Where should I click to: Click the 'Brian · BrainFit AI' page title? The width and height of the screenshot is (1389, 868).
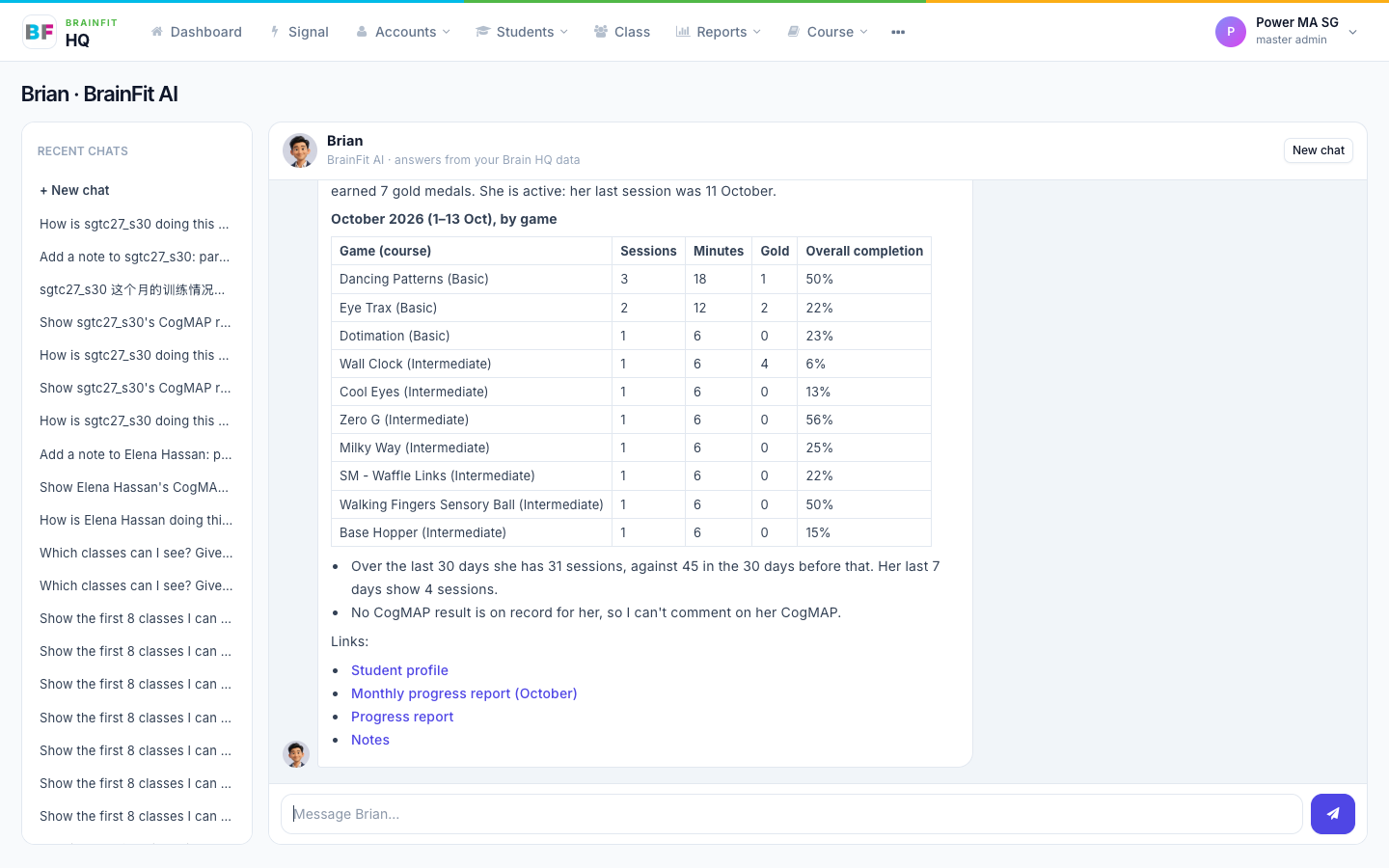(99, 94)
